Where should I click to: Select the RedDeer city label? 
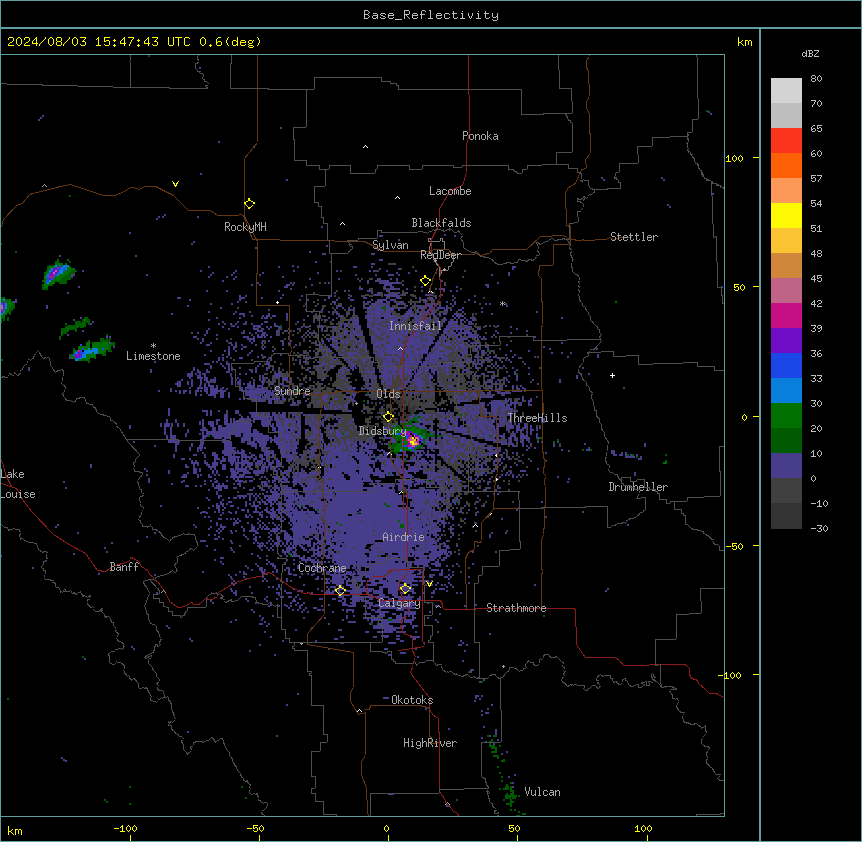pyautogui.click(x=440, y=255)
